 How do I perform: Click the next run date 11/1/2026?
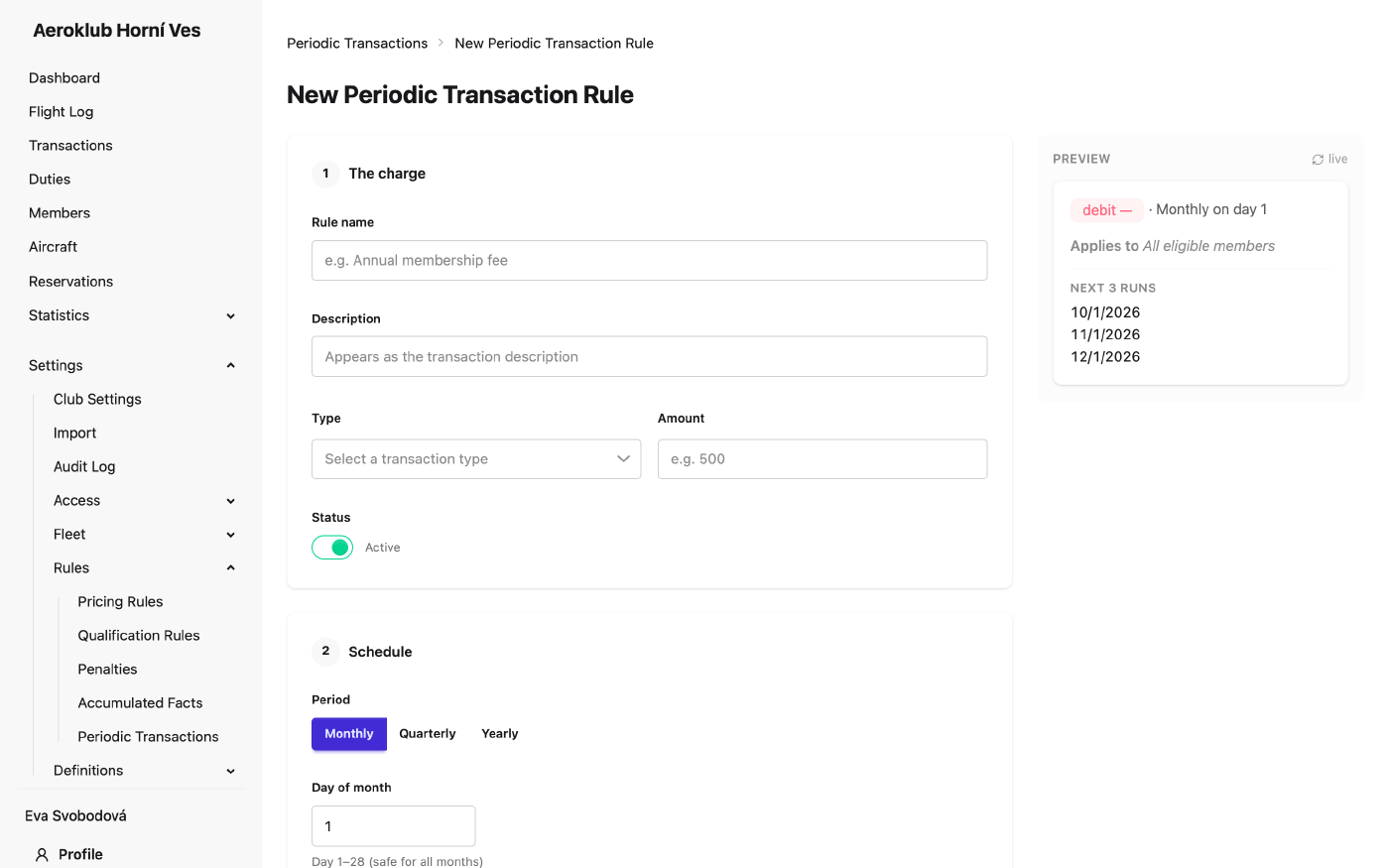pyautogui.click(x=1105, y=335)
